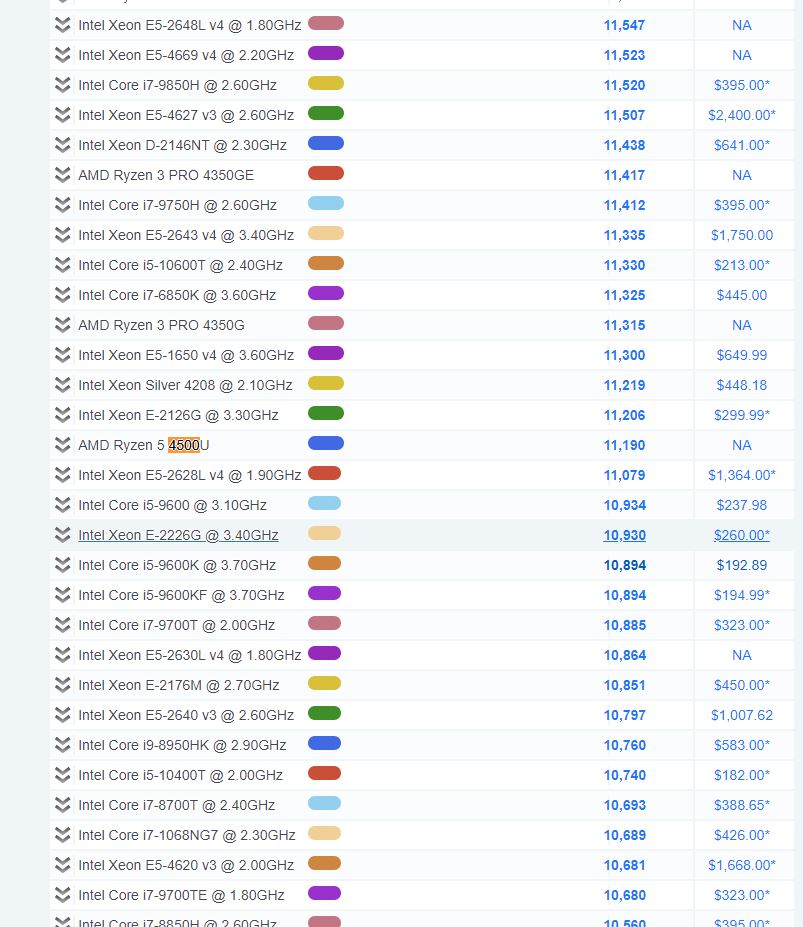Expand the Intel Core i7-9700TE row chevron
The height and width of the screenshot is (927, 803).
[62, 895]
